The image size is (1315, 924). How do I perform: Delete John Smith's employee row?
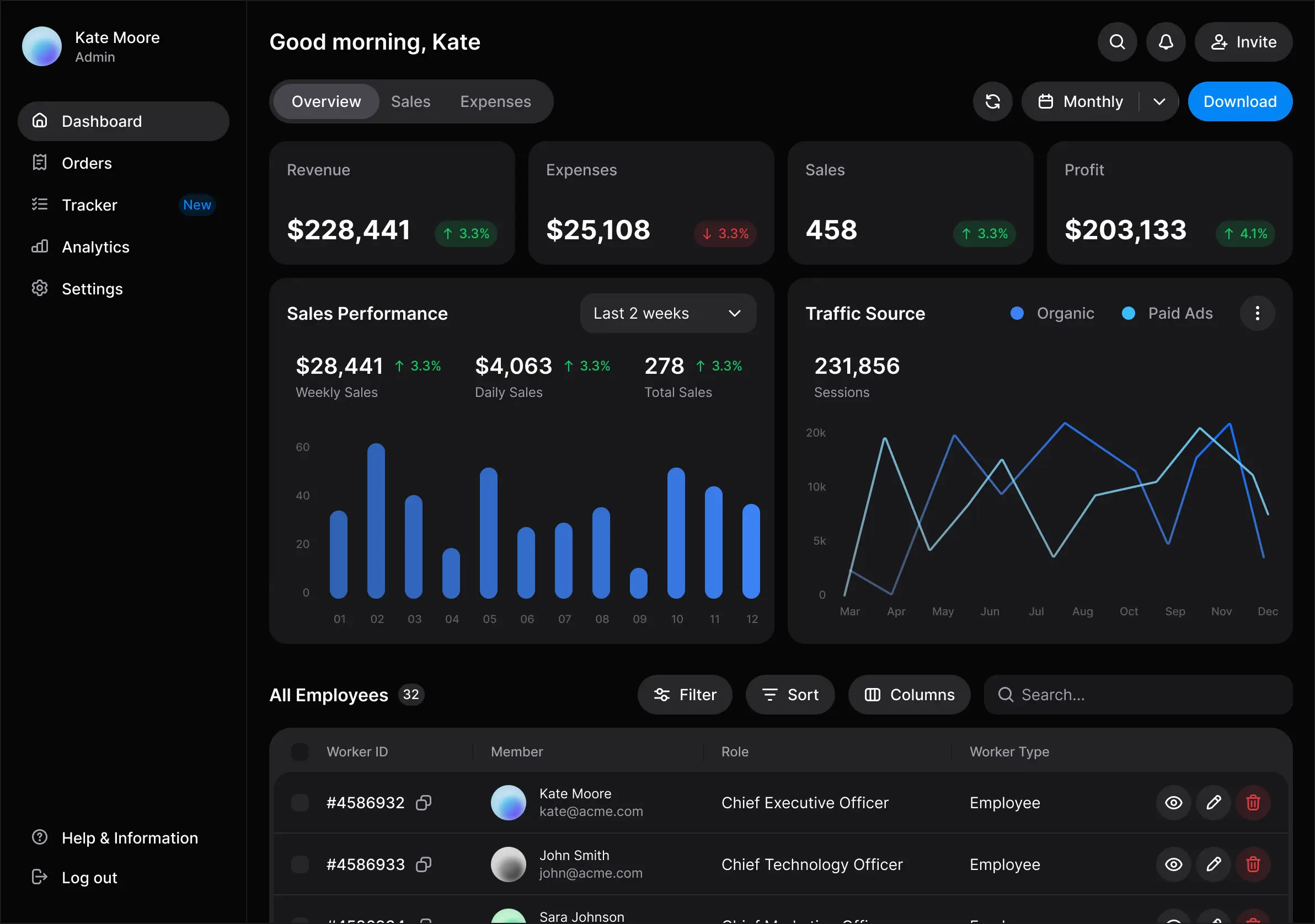pos(1253,864)
